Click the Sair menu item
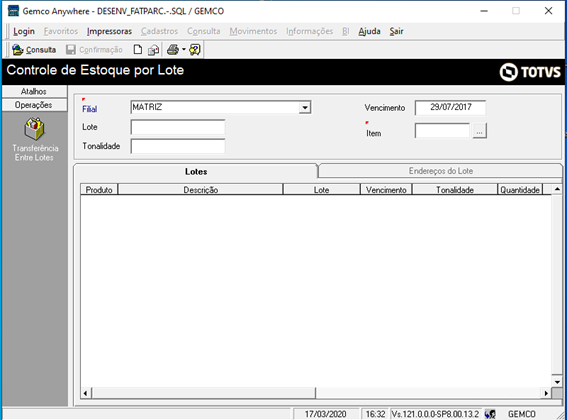 point(396,31)
